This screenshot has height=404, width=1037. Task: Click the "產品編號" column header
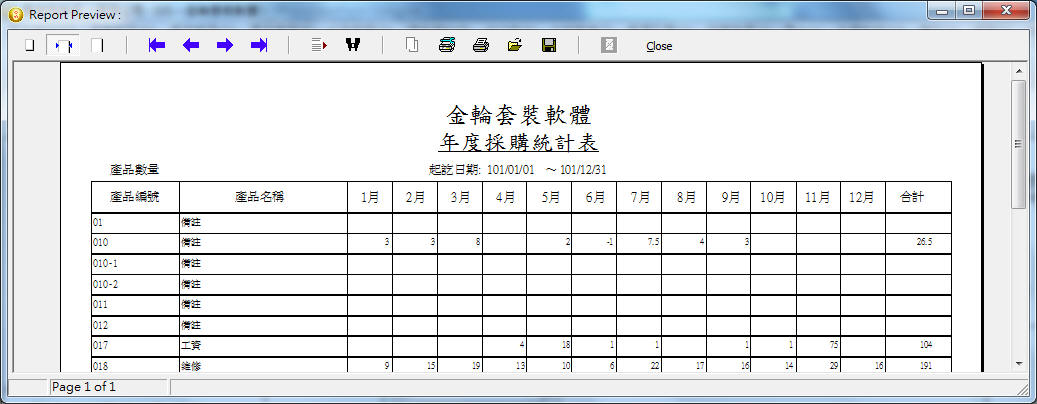point(135,197)
